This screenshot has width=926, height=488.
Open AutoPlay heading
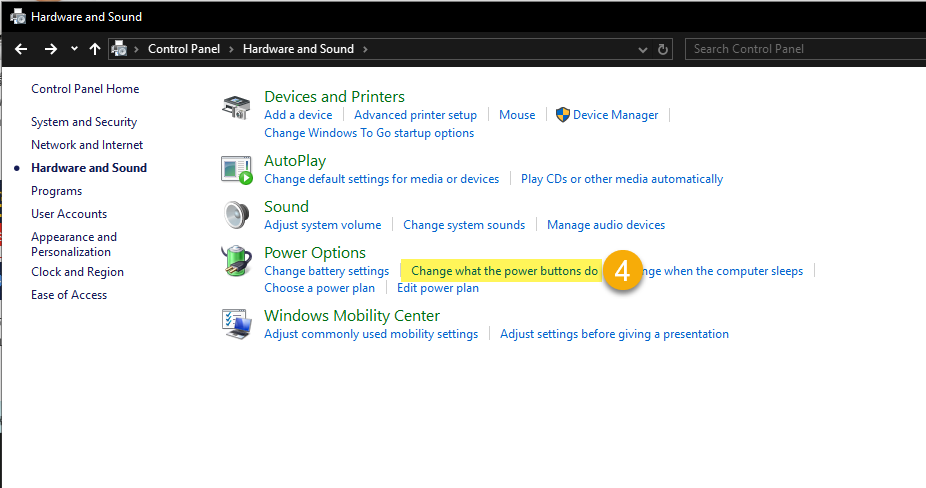[x=295, y=161]
